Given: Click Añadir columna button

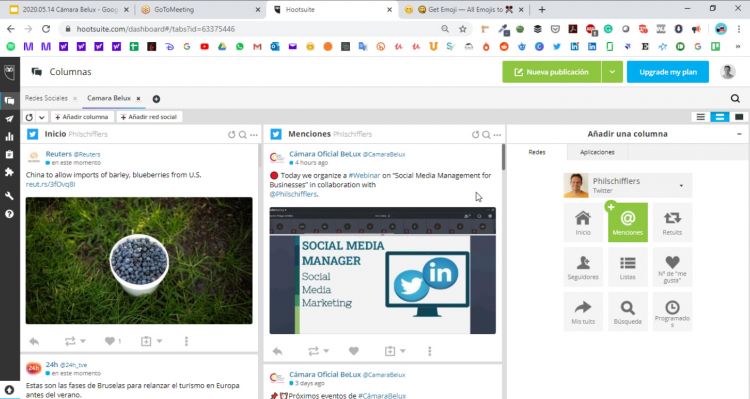Looking at the screenshot, I should pos(82,117).
